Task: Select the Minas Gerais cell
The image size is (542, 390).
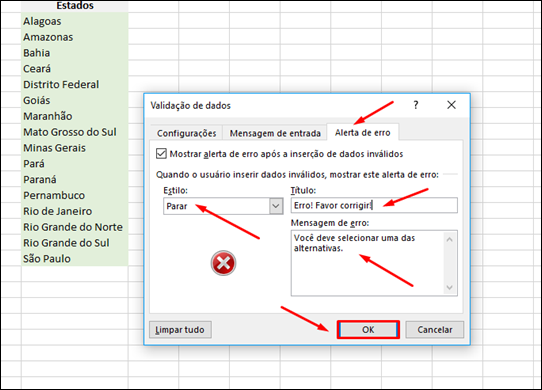Action: (75, 148)
